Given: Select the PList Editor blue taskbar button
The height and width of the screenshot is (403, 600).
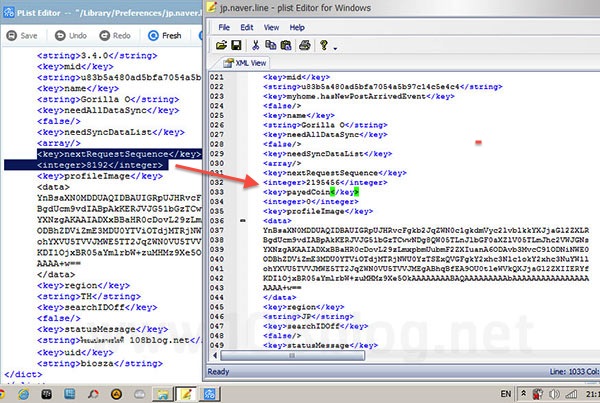Looking at the screenshot, I should [210, 394].
